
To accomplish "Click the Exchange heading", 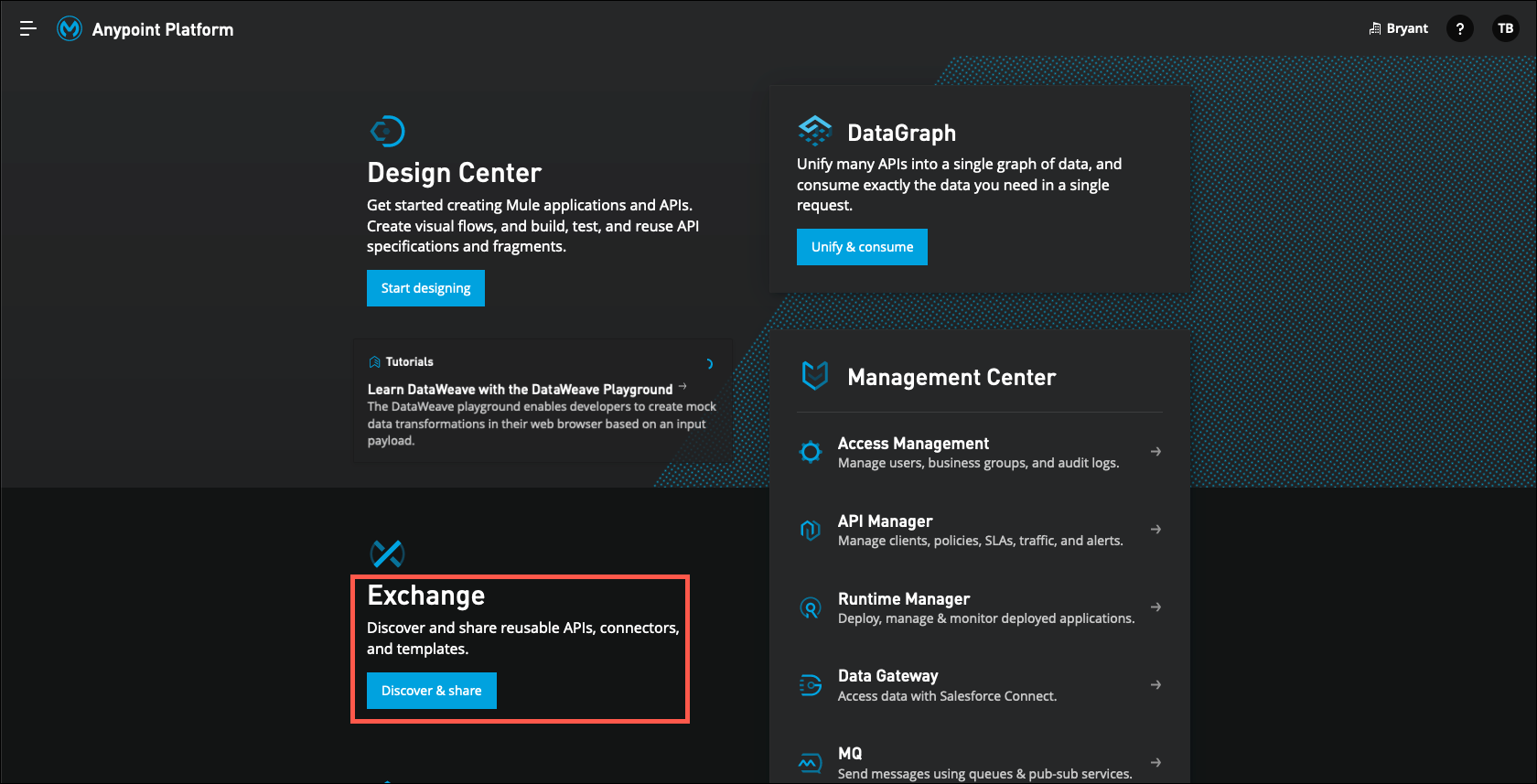I will pyautogui.click(x=426, y=596).
